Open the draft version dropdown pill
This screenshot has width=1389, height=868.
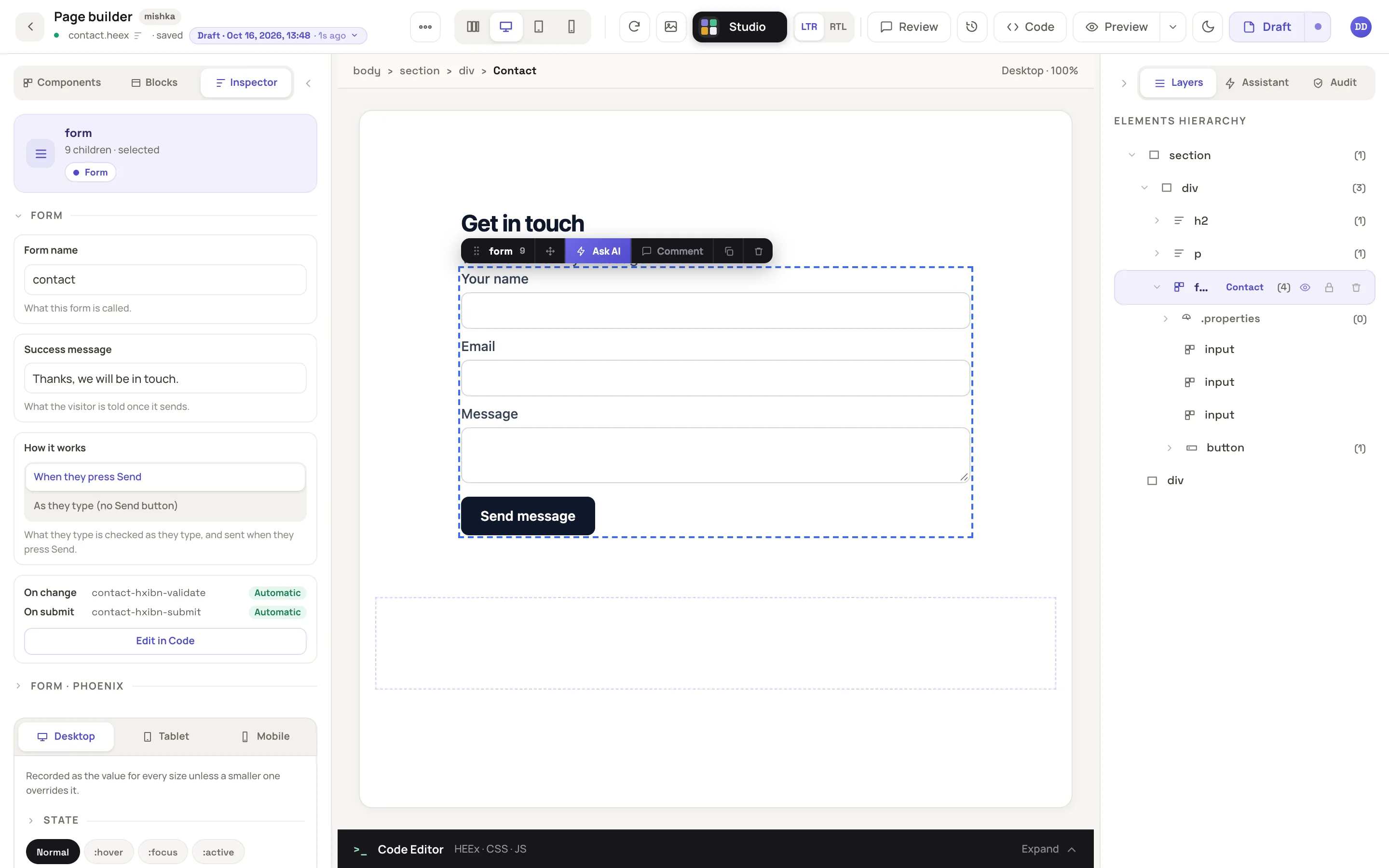pyautogui.click(x=278, y=36)
